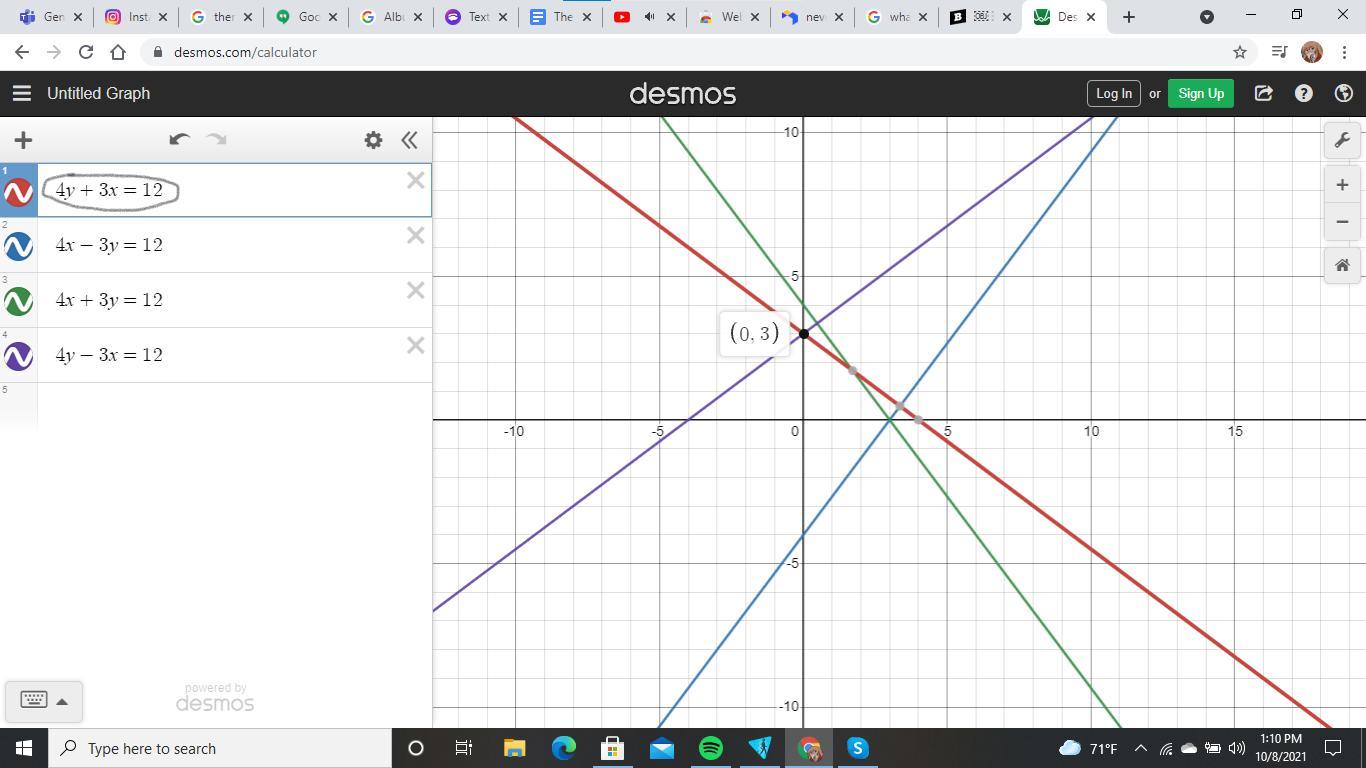
Task: Delete expression 4x-3y=12
Action: (x=415, y=236)
